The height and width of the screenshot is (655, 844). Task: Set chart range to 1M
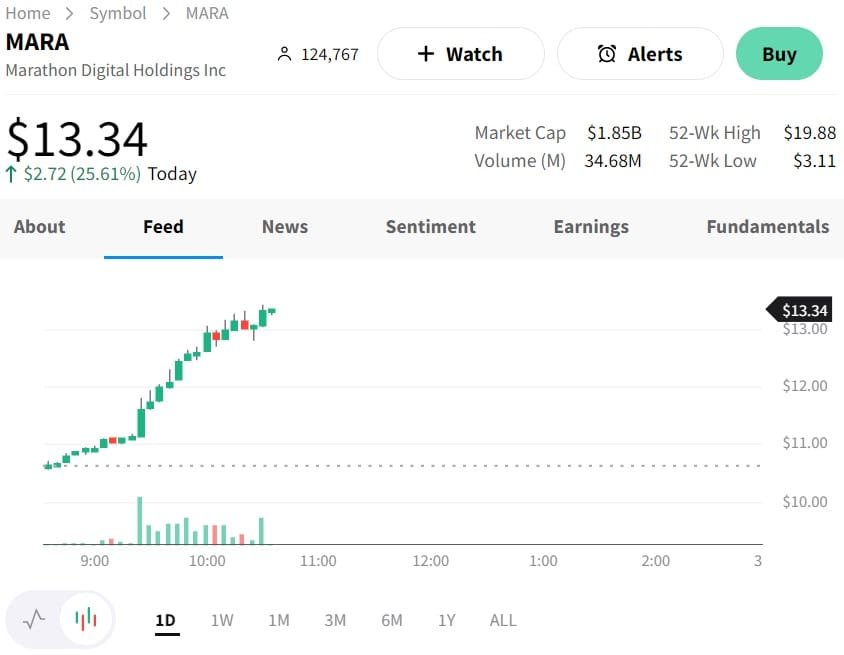(279, 620)
